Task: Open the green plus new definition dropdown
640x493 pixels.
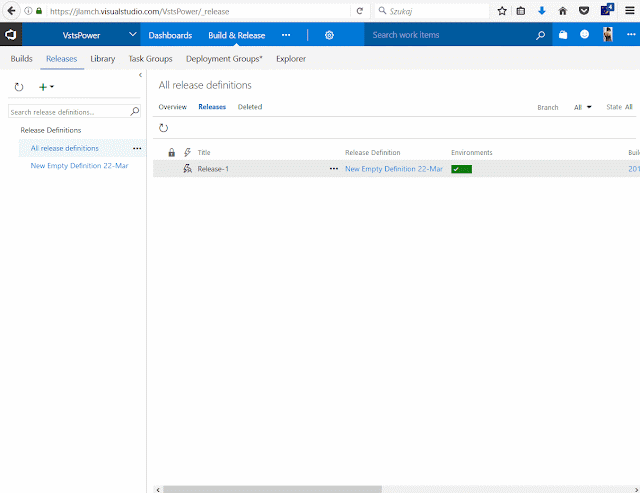Action: (x=46, y=87)
